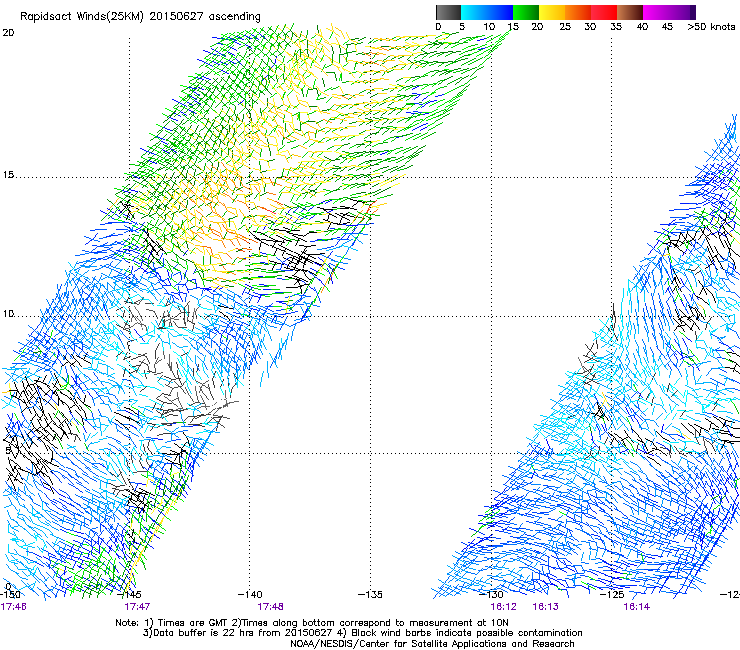Select the 'Rapidsact Winds(25KM) 20150627 ascending' title

pos(140,17)
